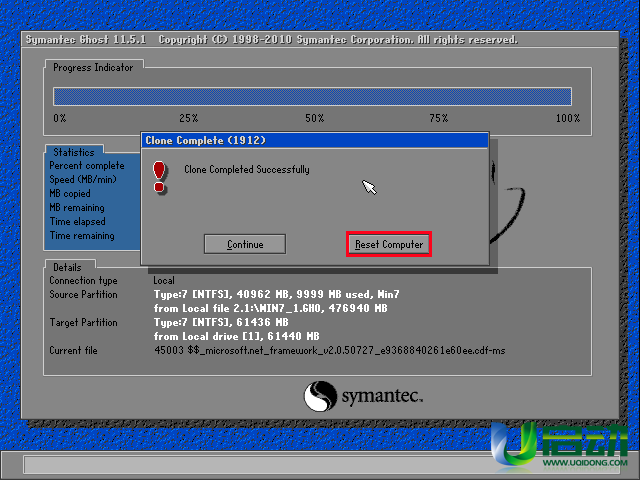
Task: Click the Clone Complete (1912) title bar
Action: [x=315, y=140]
